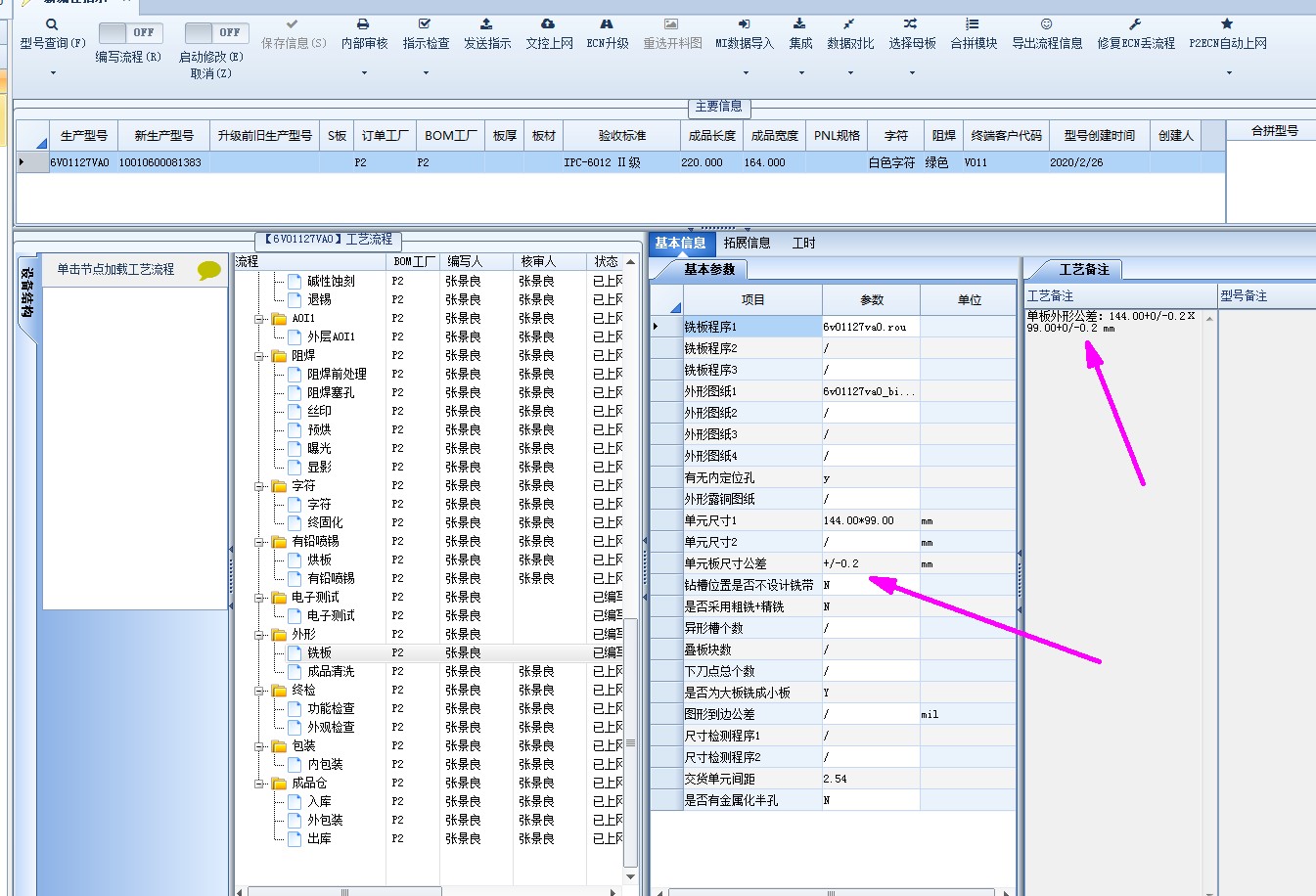The image size is (1316, 896).
Task: Sort by 生产型号 column header
Action: pos(84,136)
